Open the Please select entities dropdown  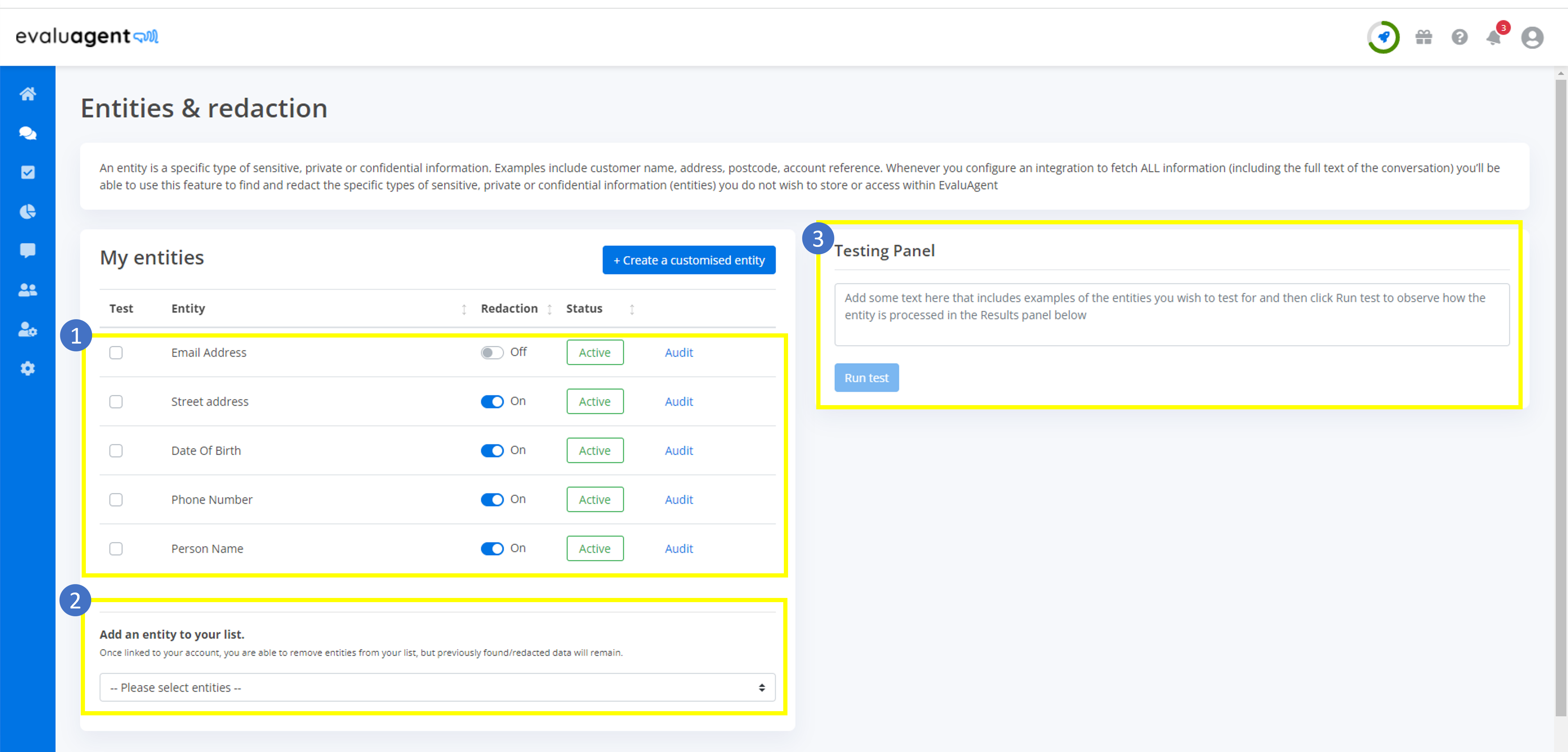(437, 687)
